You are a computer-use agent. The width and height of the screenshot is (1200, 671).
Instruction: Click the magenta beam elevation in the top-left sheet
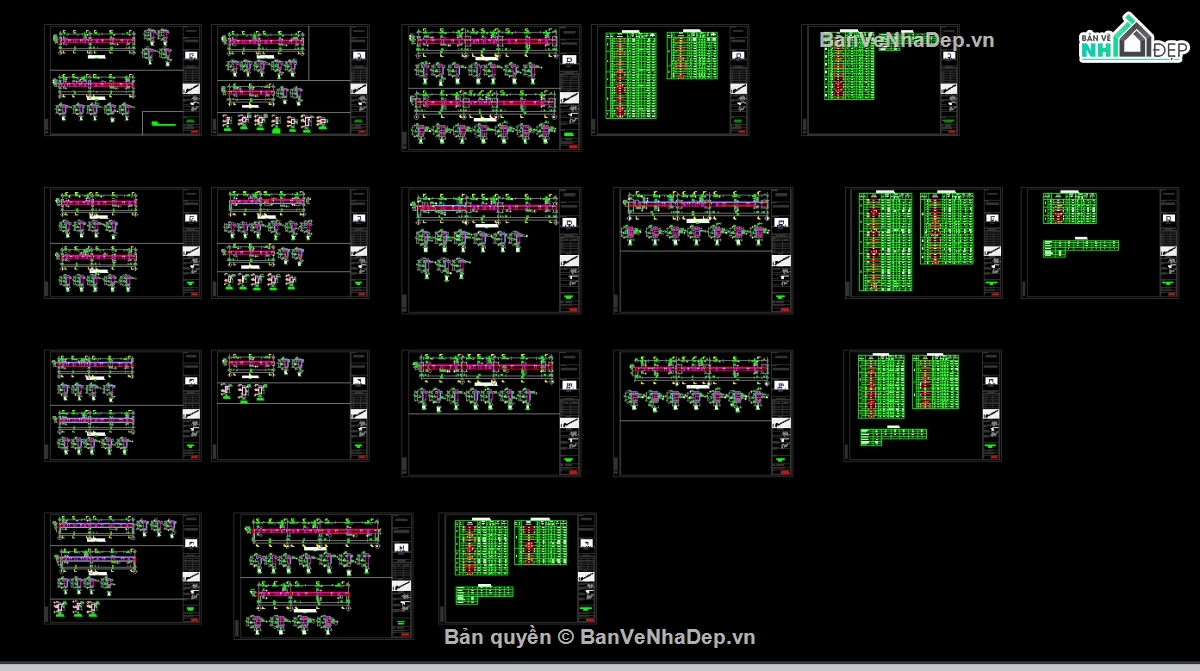pos(97,42)
